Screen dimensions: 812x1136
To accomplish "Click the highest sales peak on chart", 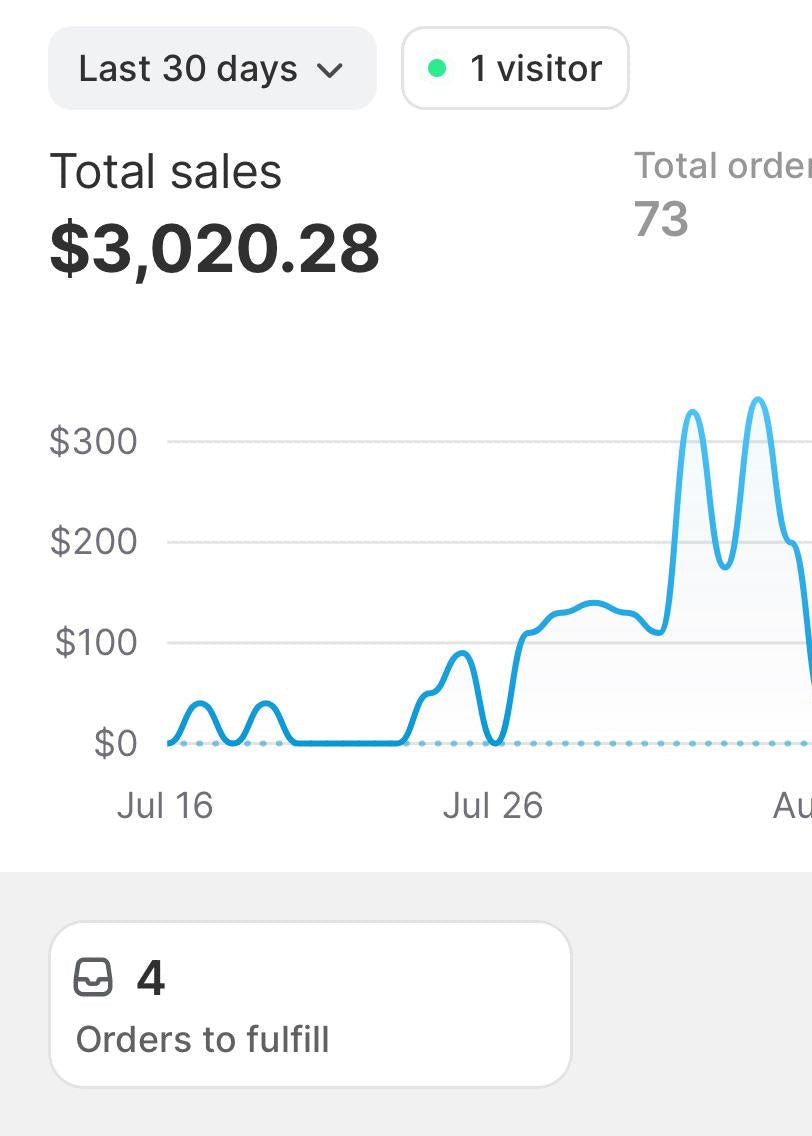I will (758, 399).
